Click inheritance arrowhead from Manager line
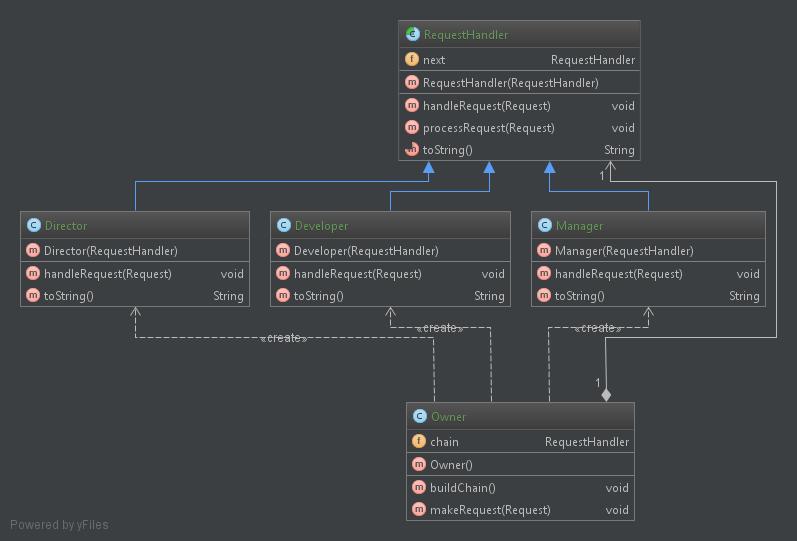The image size is (797, 541). point(549,167)
